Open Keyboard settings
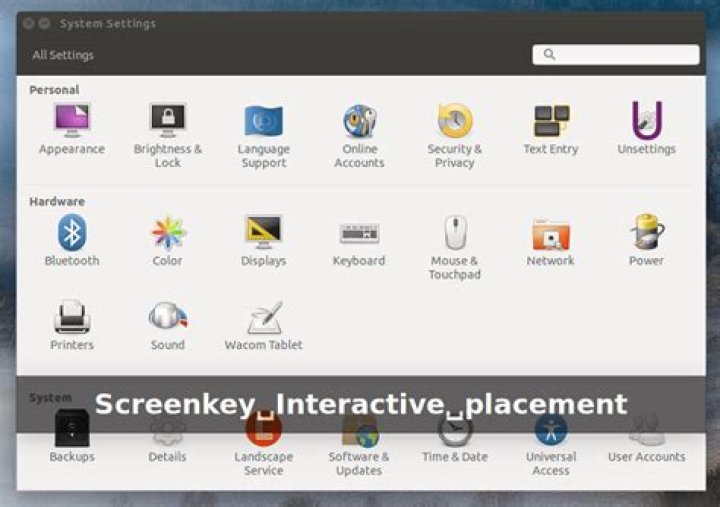This screenshot has width=720, height=507. (x=359, y=243)
